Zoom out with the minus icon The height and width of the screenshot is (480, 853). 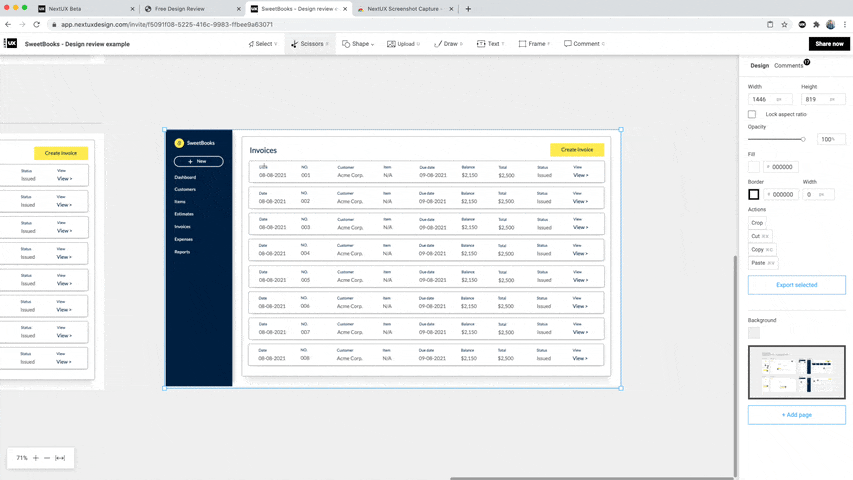click(x=47, y=458)
